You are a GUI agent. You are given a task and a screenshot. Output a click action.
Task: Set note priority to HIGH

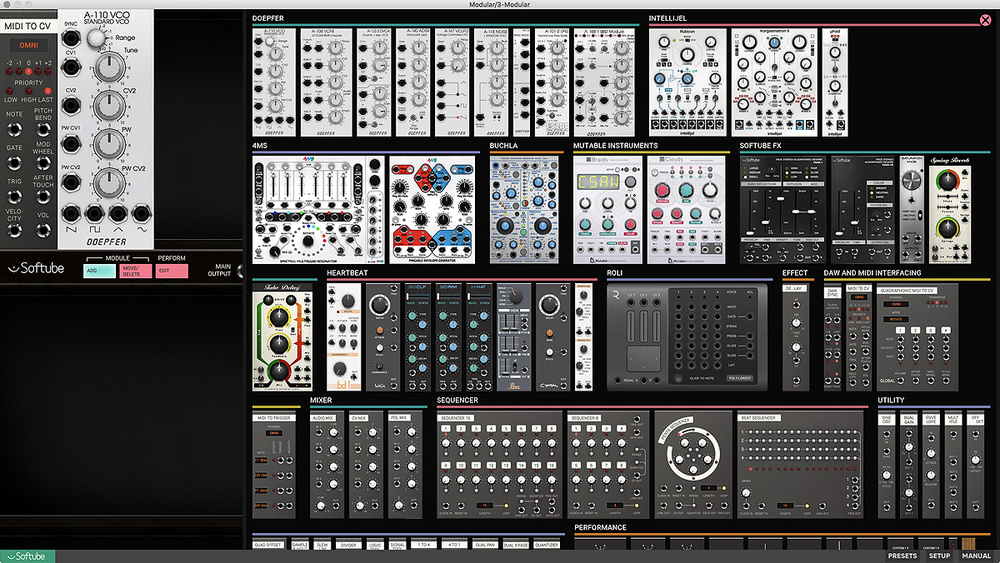tap(29, 91)
